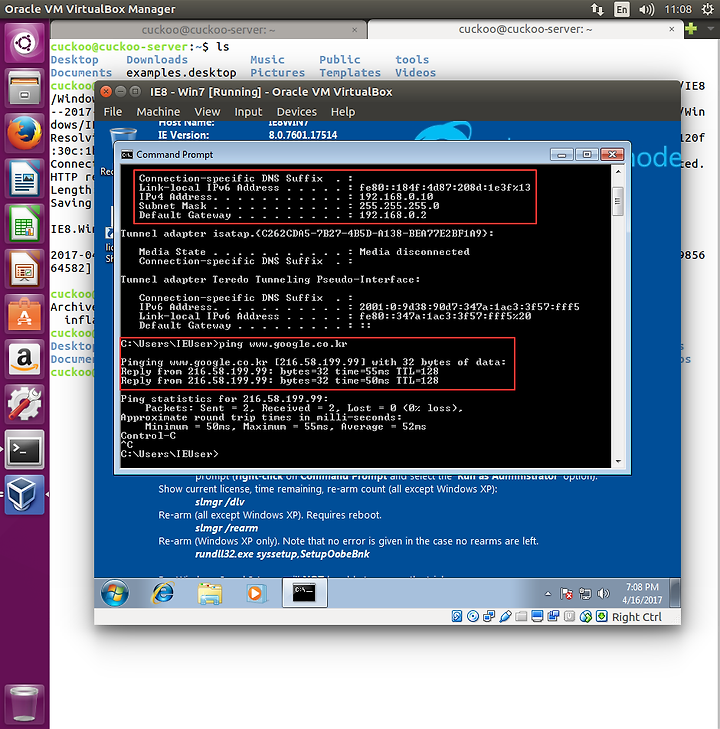
Task: Open the View menu
Action: point(207,112)
